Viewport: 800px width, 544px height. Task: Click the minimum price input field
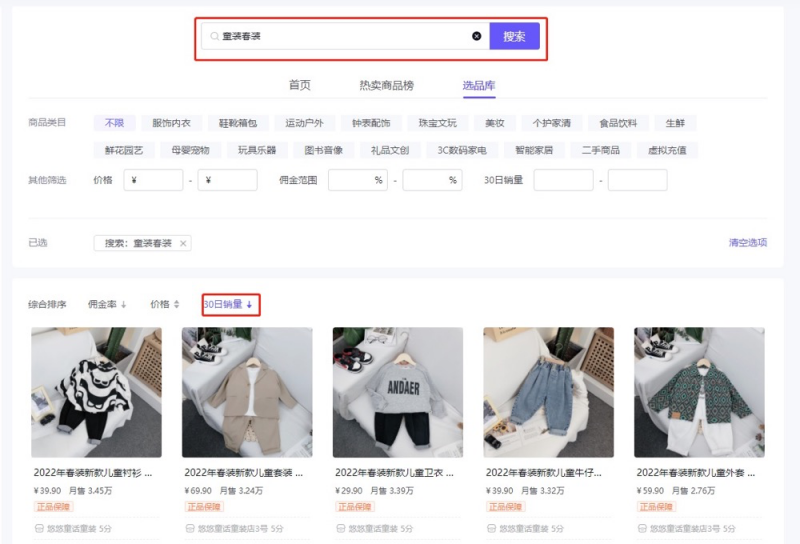click(x=153, y=180)
